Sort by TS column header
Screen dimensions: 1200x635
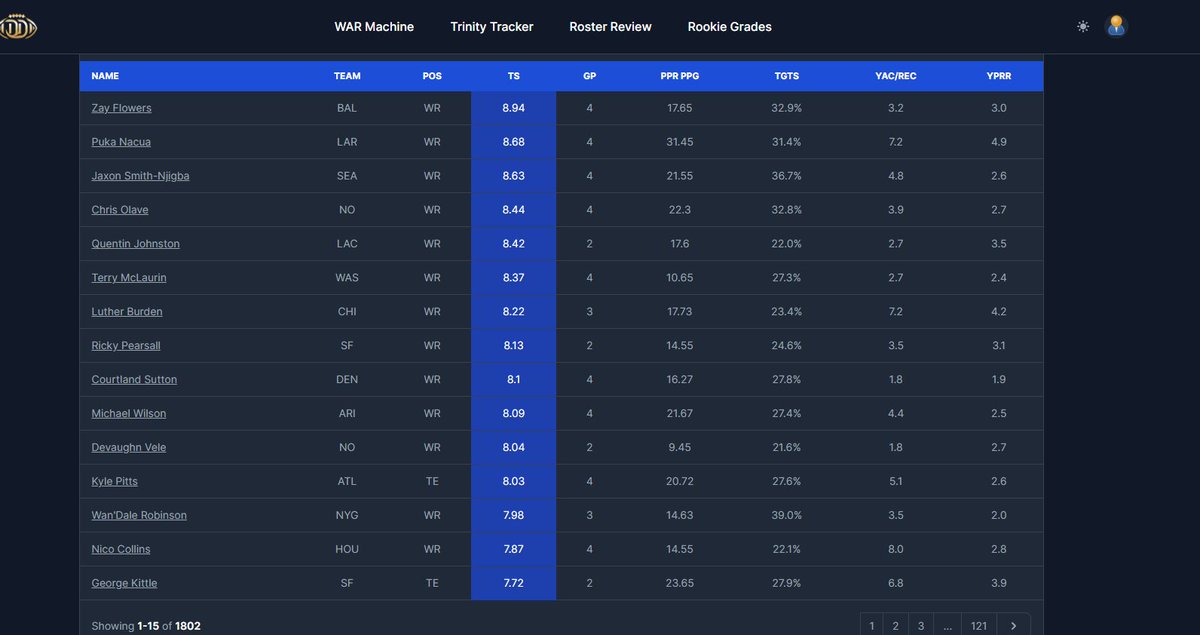pyautogui.click(x=513, y=76)
